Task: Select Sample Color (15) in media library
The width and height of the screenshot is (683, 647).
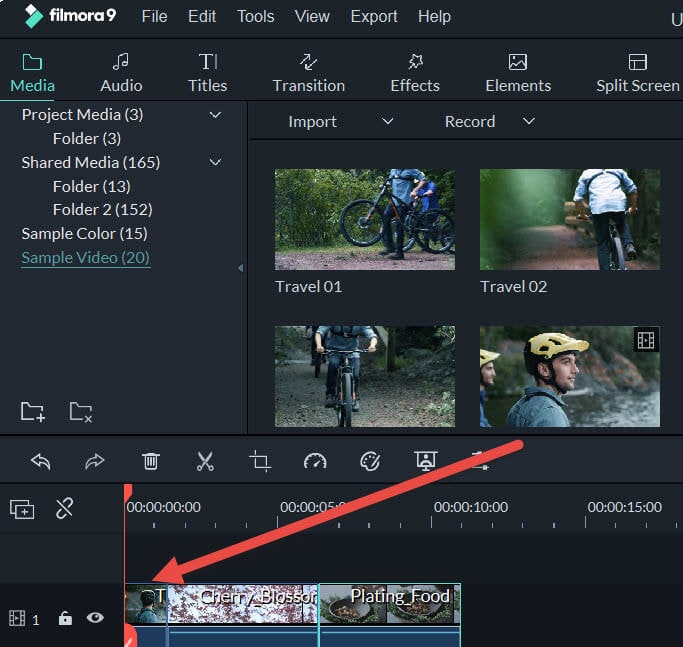Action: [84, 234]
